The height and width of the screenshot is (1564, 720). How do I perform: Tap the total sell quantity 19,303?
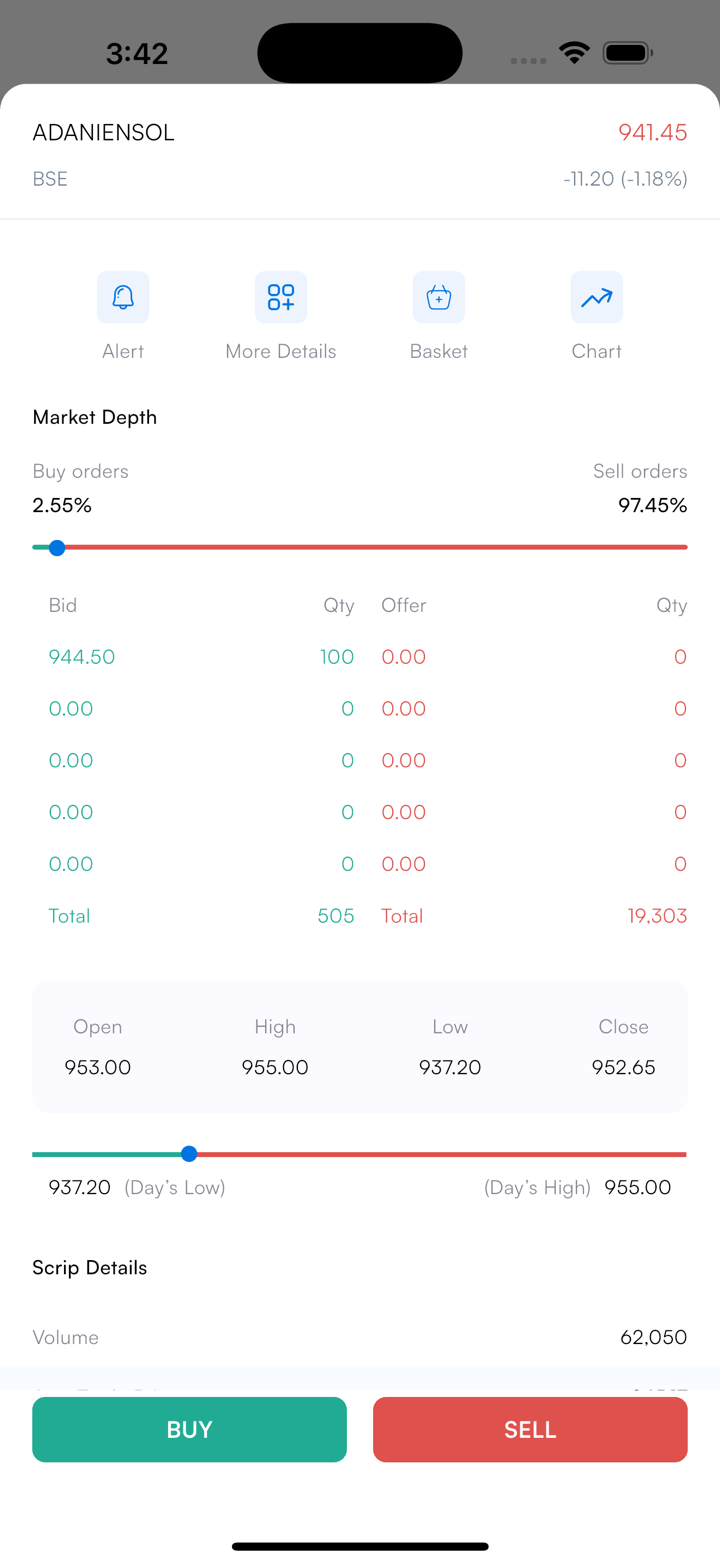coord(657,916)
